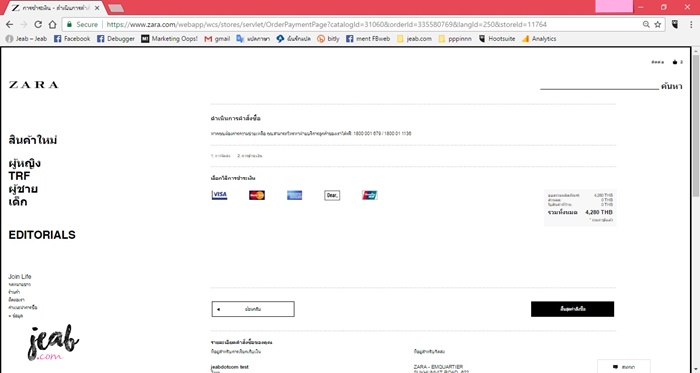Select the Dear card payment option
Image resolution: width=700 pixels, height=373 pixels.
(332, 195)
